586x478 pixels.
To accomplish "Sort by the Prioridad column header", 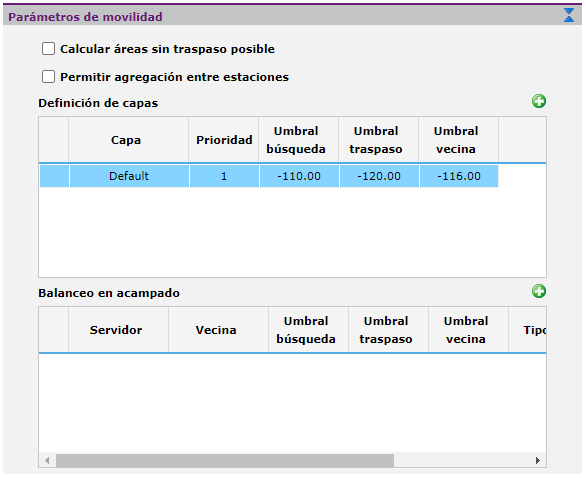I will 224,140.
